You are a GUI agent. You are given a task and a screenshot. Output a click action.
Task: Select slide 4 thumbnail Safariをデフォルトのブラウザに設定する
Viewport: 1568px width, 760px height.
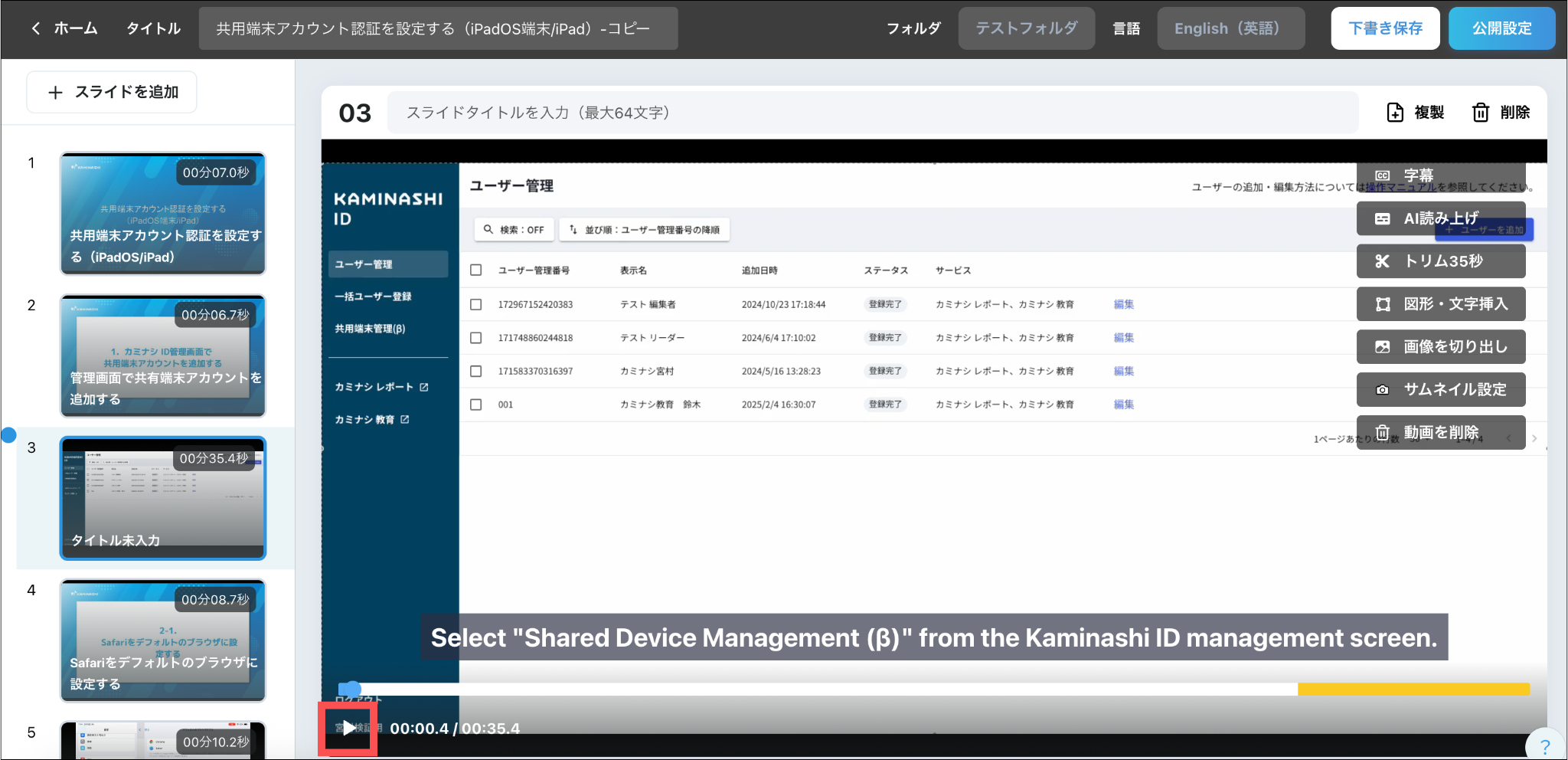(163, 641)
